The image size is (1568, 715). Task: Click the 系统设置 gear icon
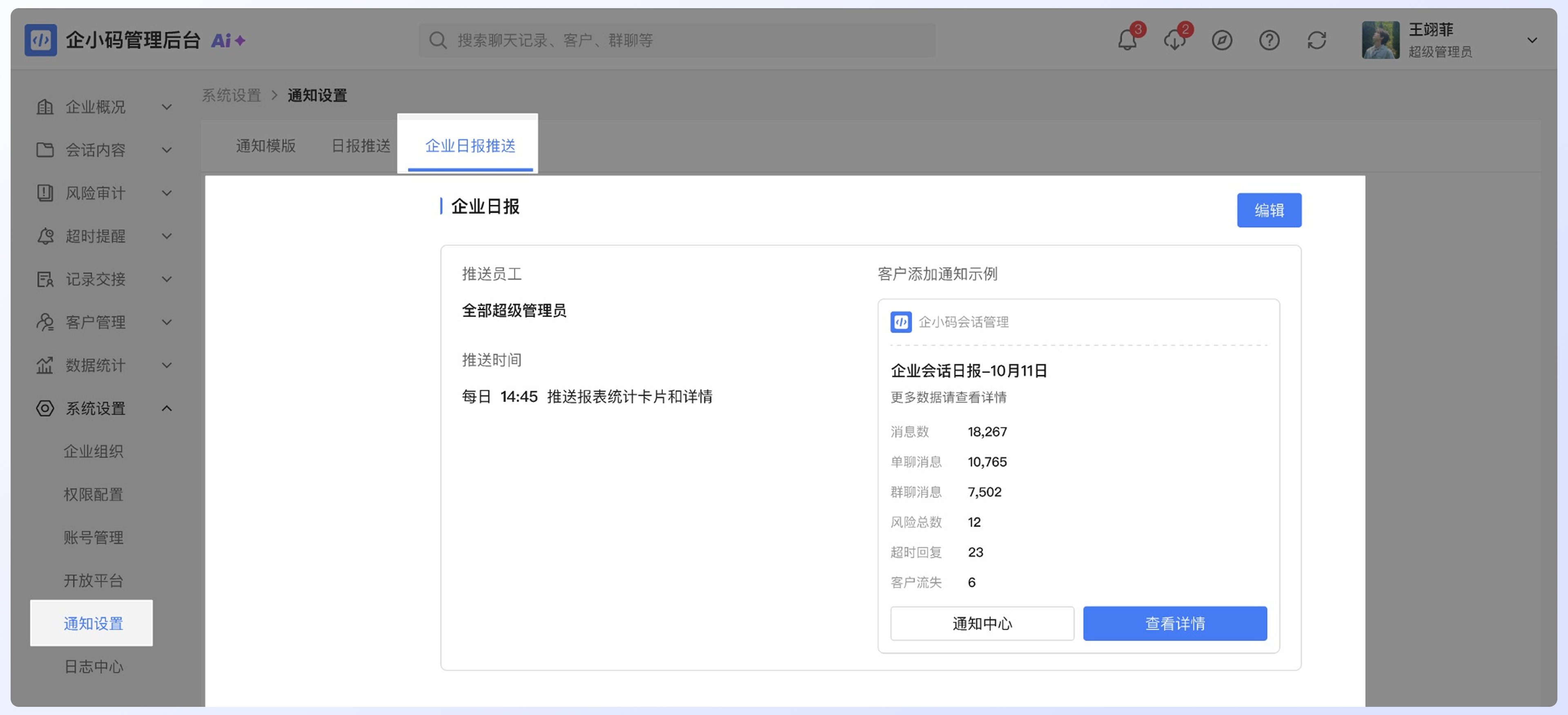[45, 409]
